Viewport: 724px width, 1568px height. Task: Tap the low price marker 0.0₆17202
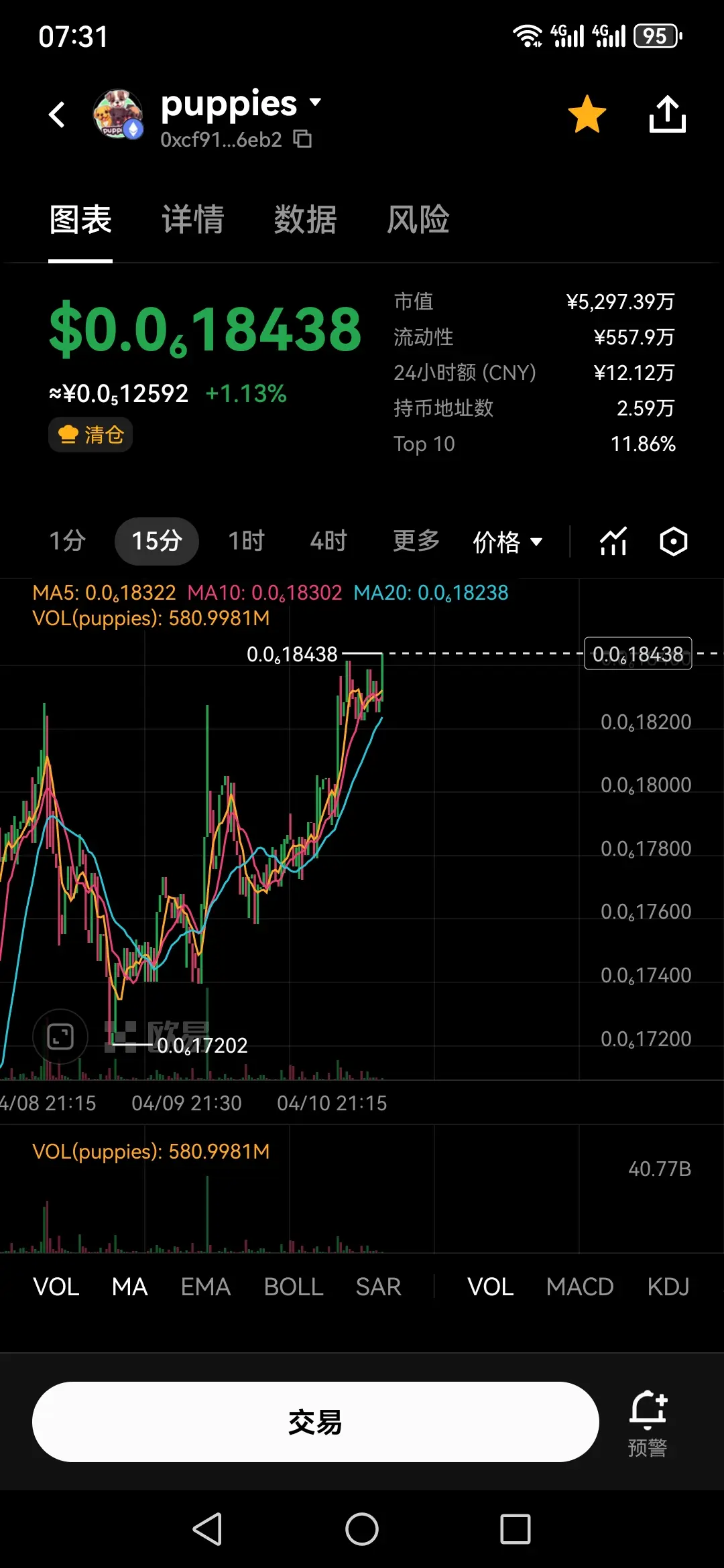click(x=202, y=1045)
